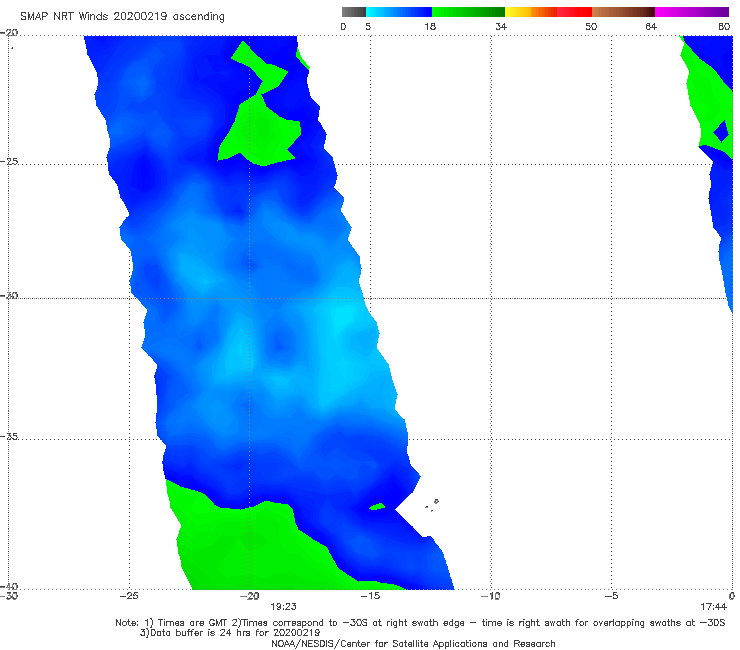Click the color bar label '80'

(x=724, y=26)
